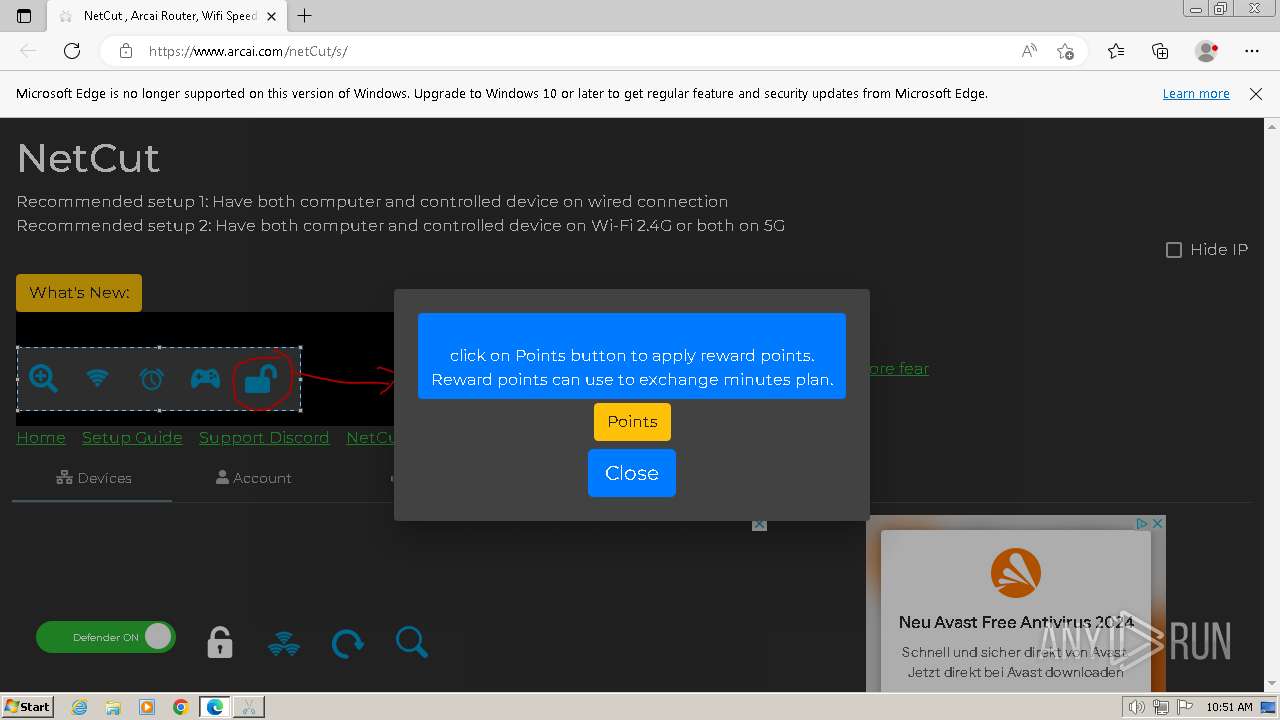Image resolution: width=1280 pixels, height=720 pixels.
Task: Switch to the Account tab
Action: point(253,478)
